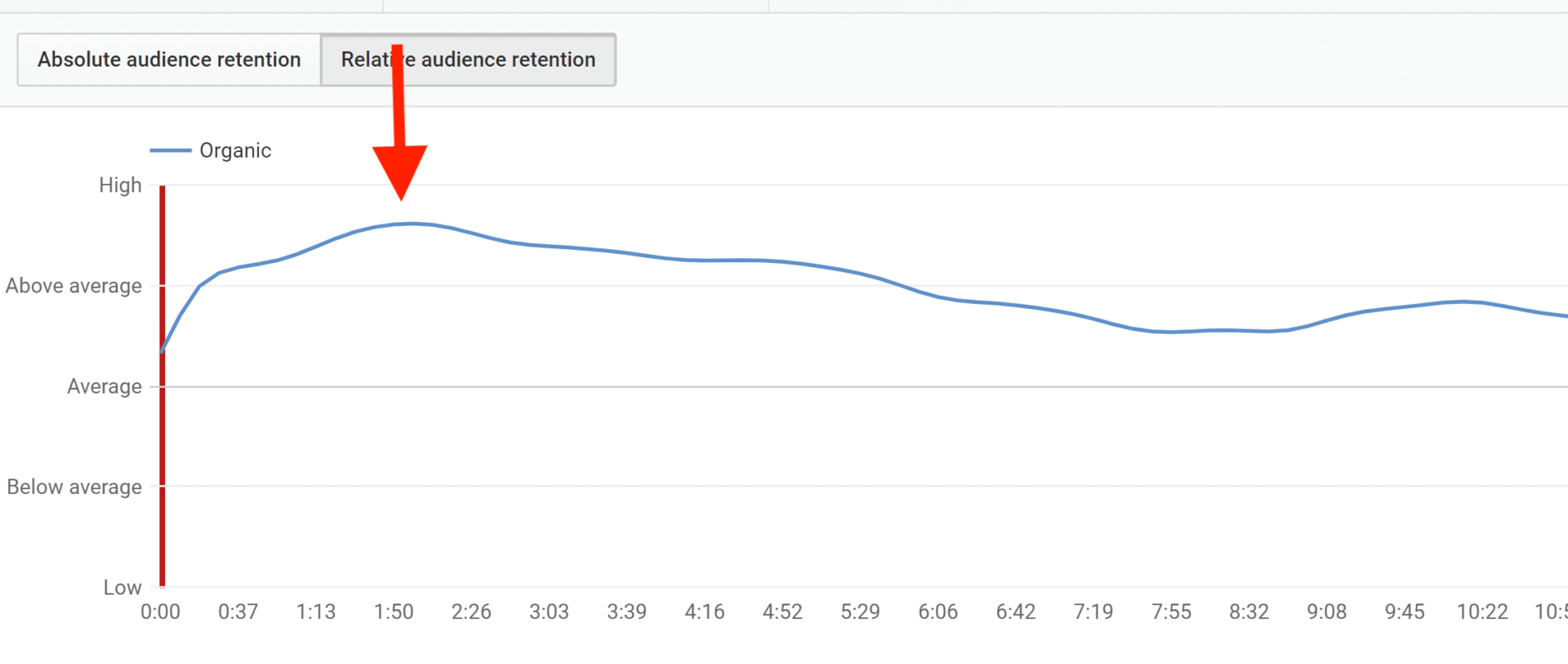Select the 9:08 timestamp label

[1327, 611]
